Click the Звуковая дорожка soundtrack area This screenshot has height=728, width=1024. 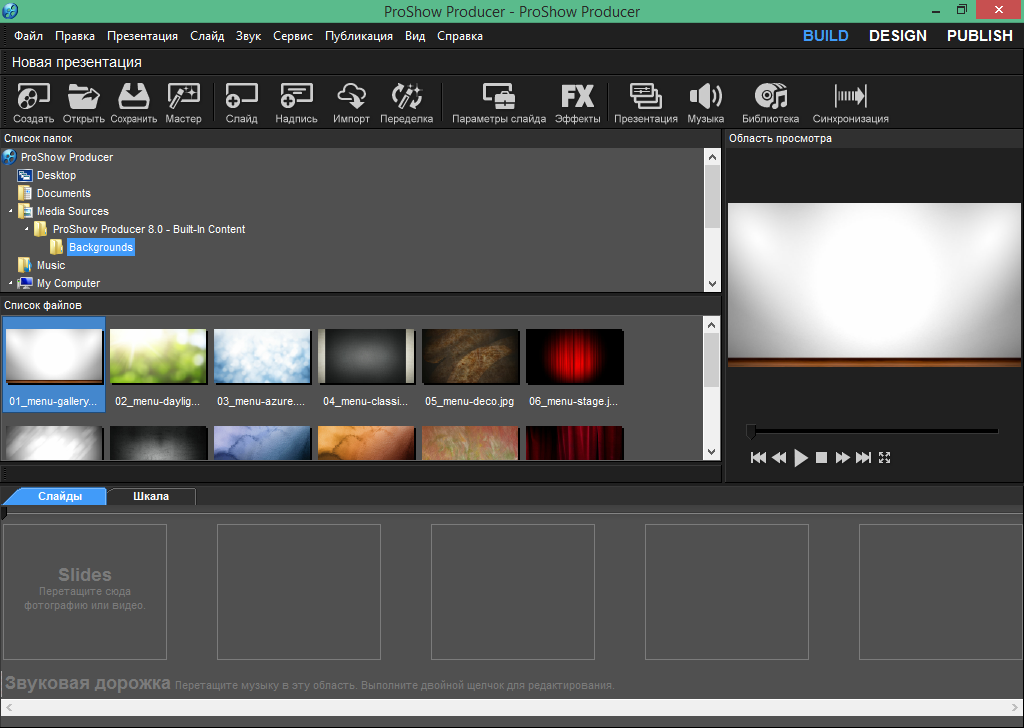[512, 684]
